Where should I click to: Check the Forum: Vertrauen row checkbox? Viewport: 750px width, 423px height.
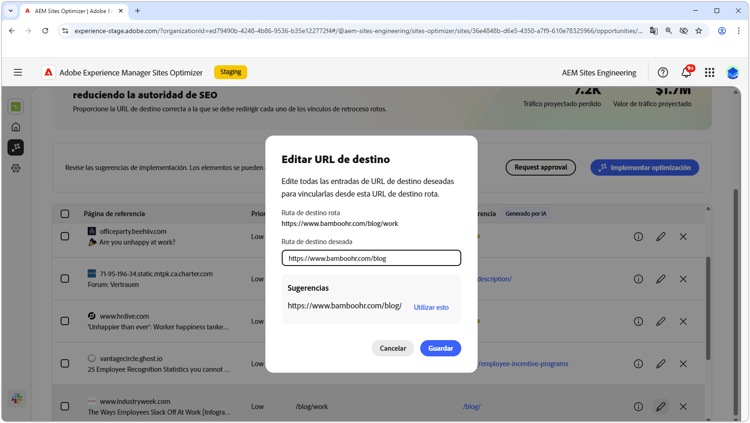[65, 278]
